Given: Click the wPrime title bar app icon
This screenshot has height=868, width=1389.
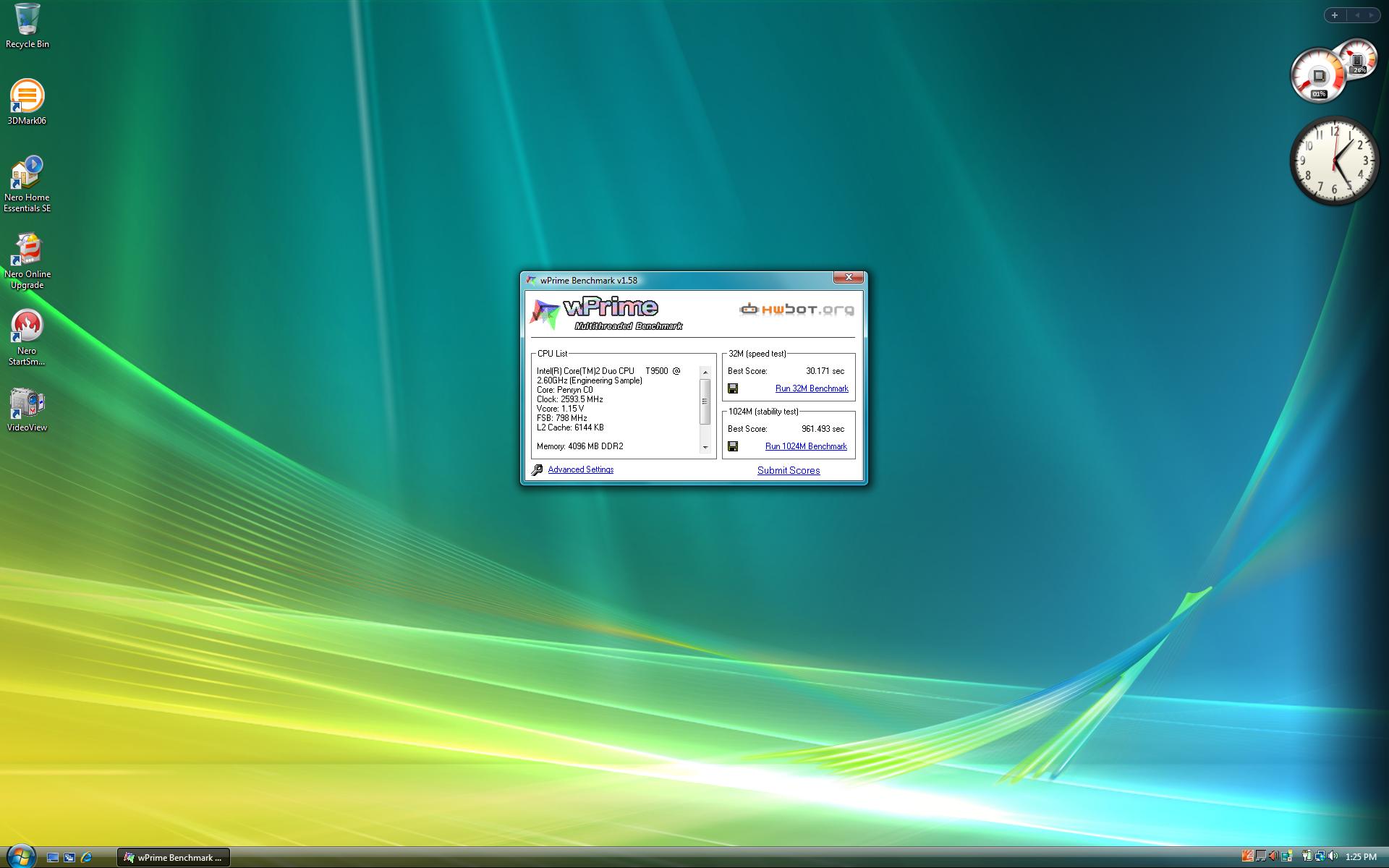Looking at the screenshot, I should (532, 281).
